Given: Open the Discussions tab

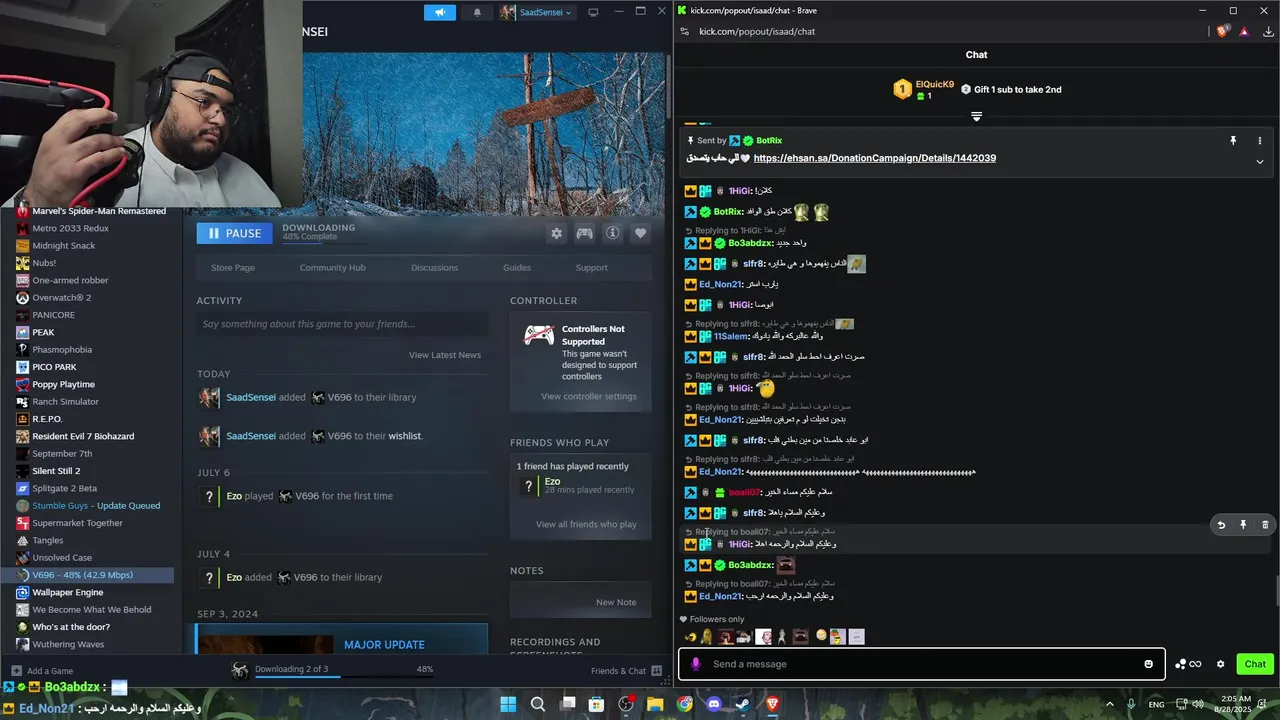Looking at the screenshot, I should (x=434, y=267).
